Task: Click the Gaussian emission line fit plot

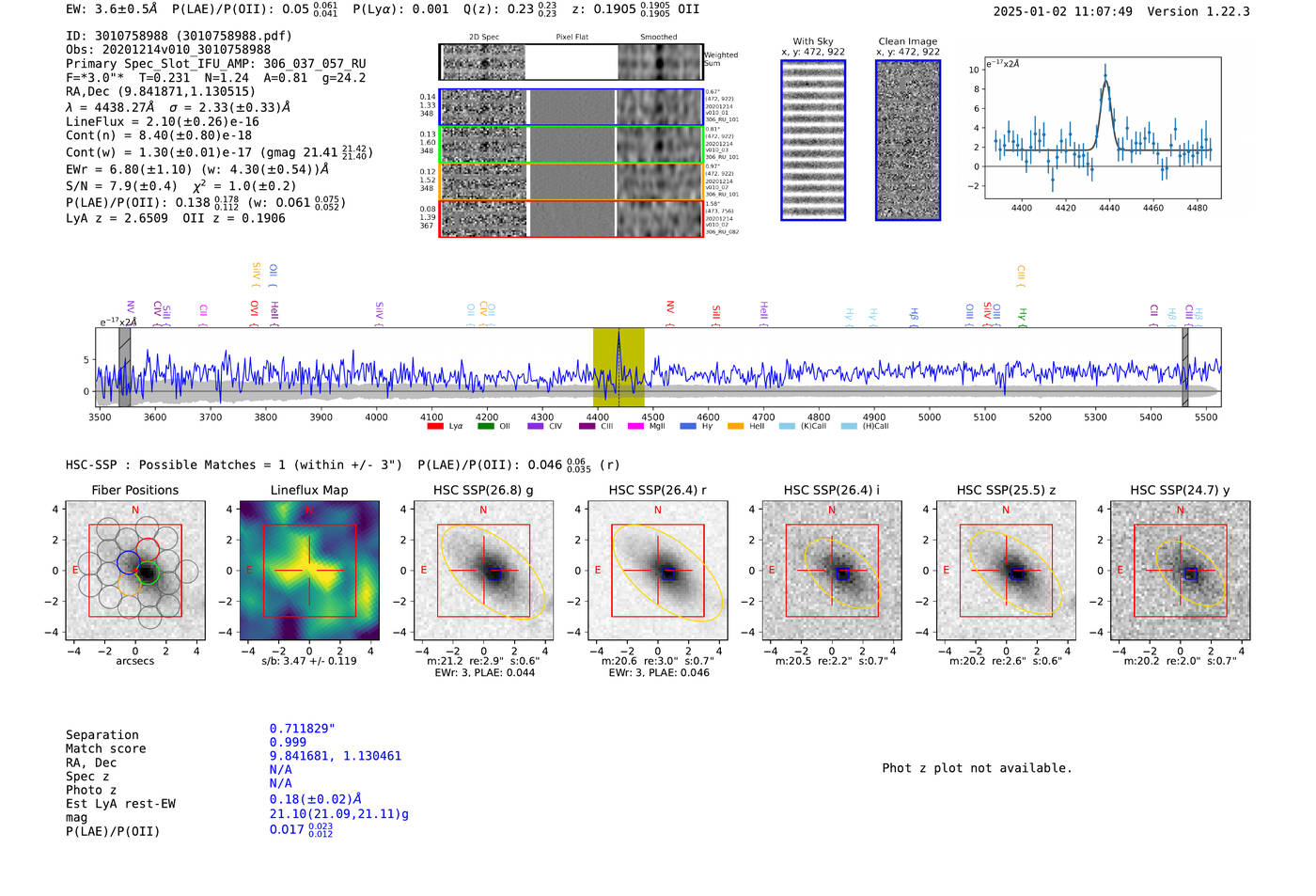Action: (x=1103, y=129)
